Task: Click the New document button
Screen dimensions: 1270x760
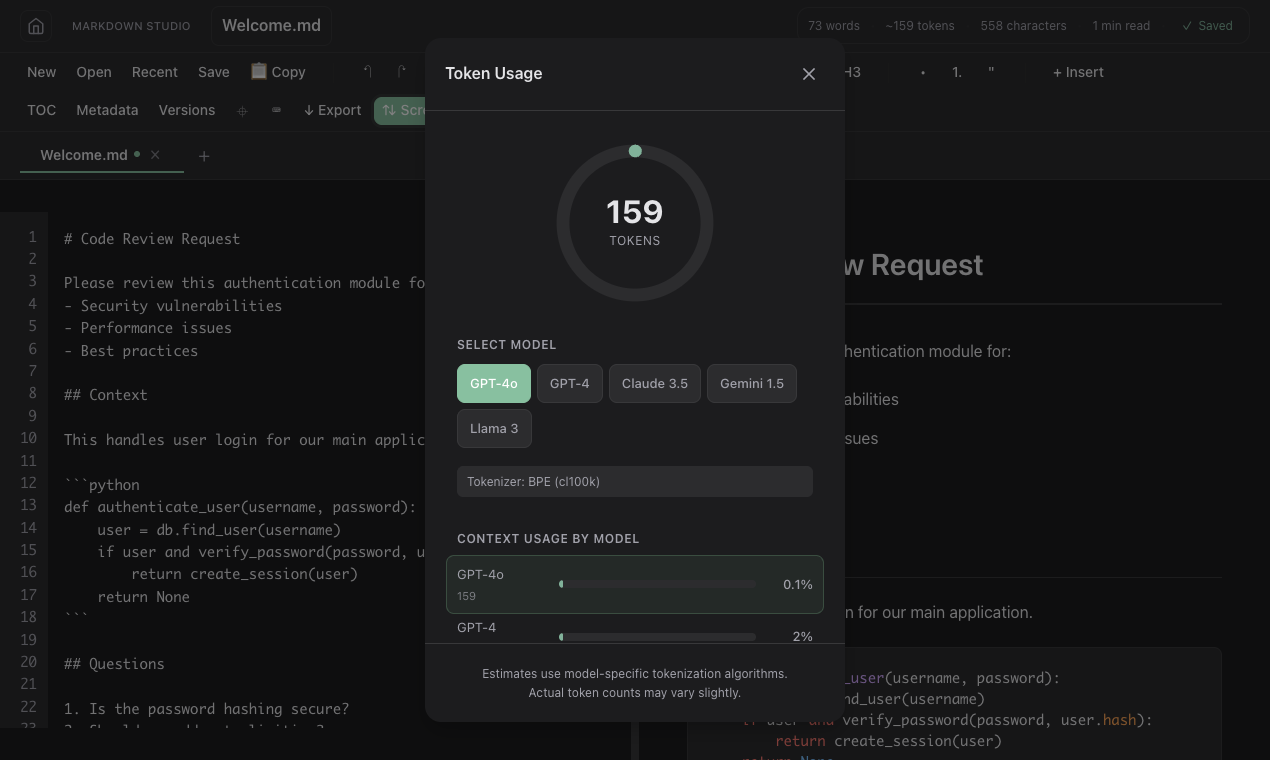Action: click(41, 71)
